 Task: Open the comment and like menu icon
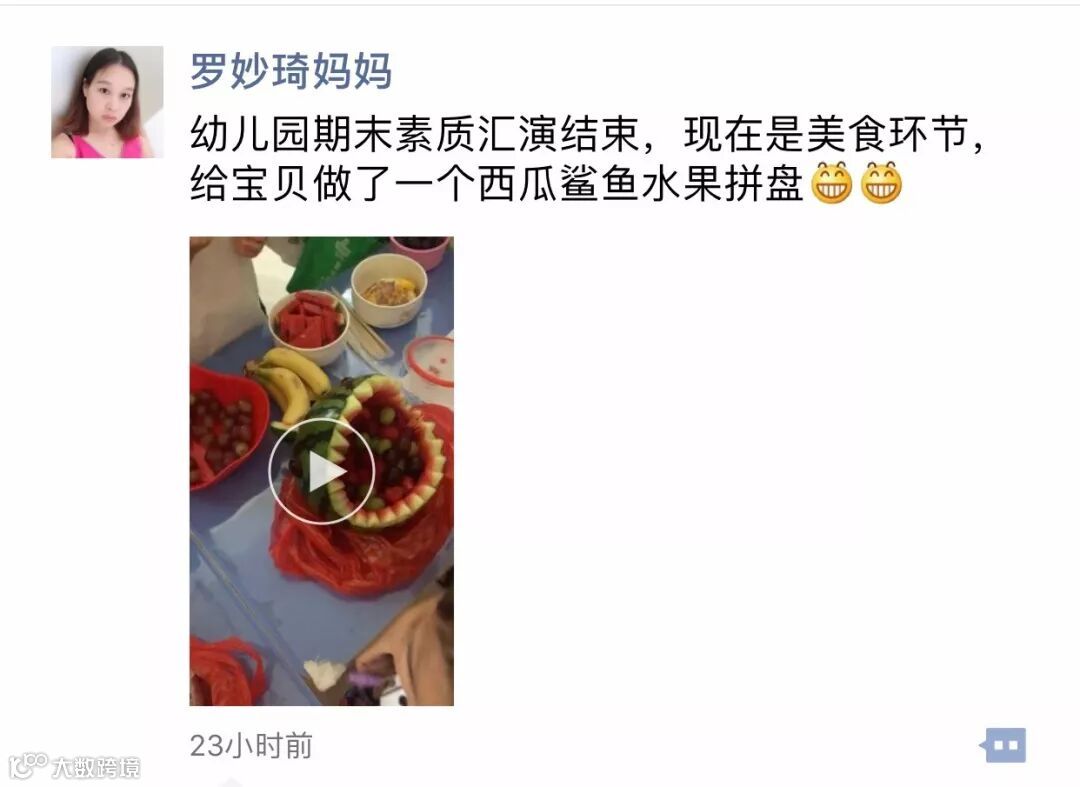point(1002,745)
